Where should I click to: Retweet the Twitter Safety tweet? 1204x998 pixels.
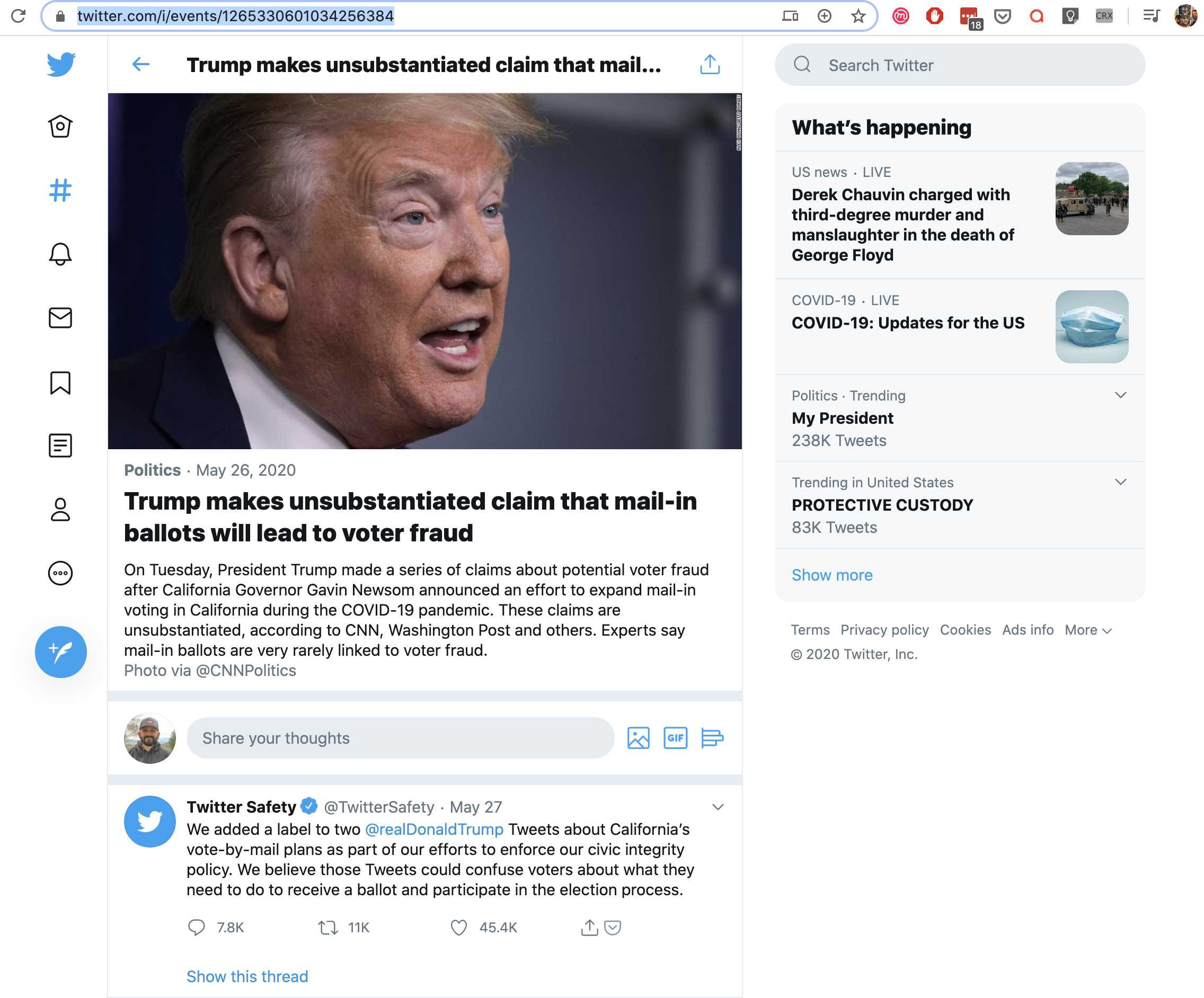point(328,927)
